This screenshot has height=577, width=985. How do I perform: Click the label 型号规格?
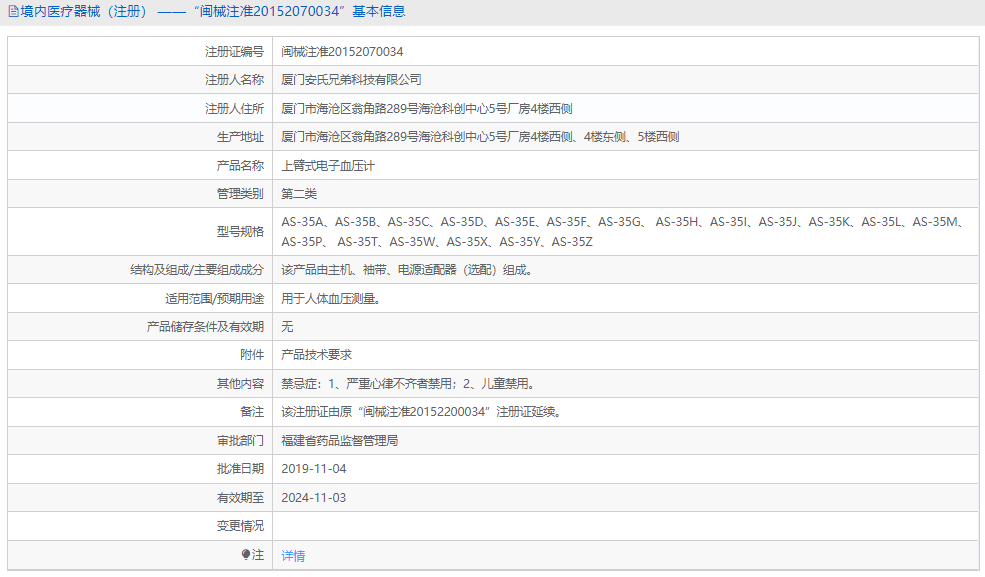pyautogui.click(x=240, y=232)
